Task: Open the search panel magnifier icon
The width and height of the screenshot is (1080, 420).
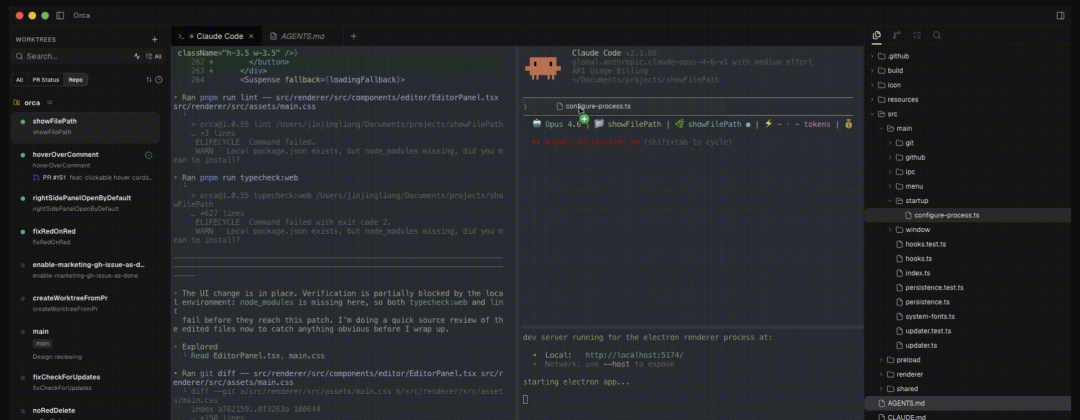Action: (937, 35)
